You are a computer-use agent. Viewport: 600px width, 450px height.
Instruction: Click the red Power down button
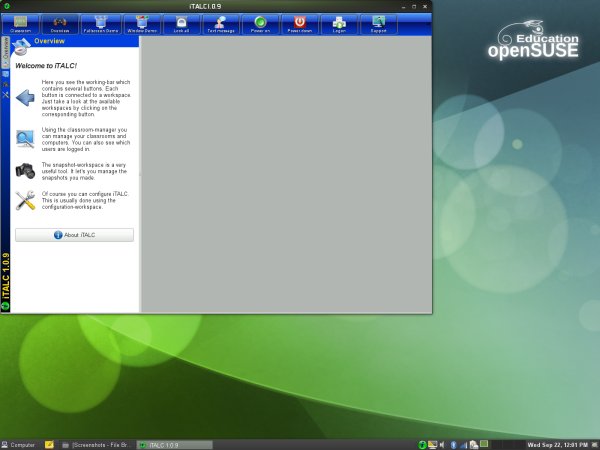(300, 24)
